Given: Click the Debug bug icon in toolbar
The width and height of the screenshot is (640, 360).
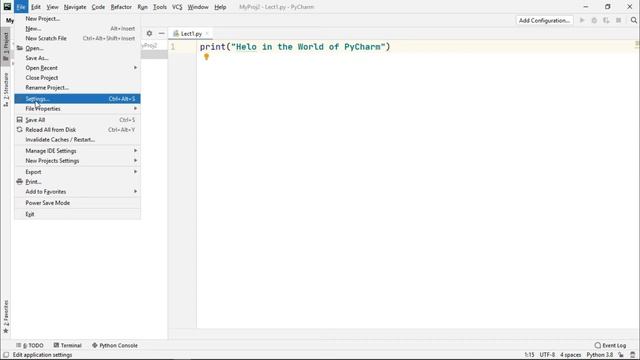Looking at the screenshot, I should point(594,20).
